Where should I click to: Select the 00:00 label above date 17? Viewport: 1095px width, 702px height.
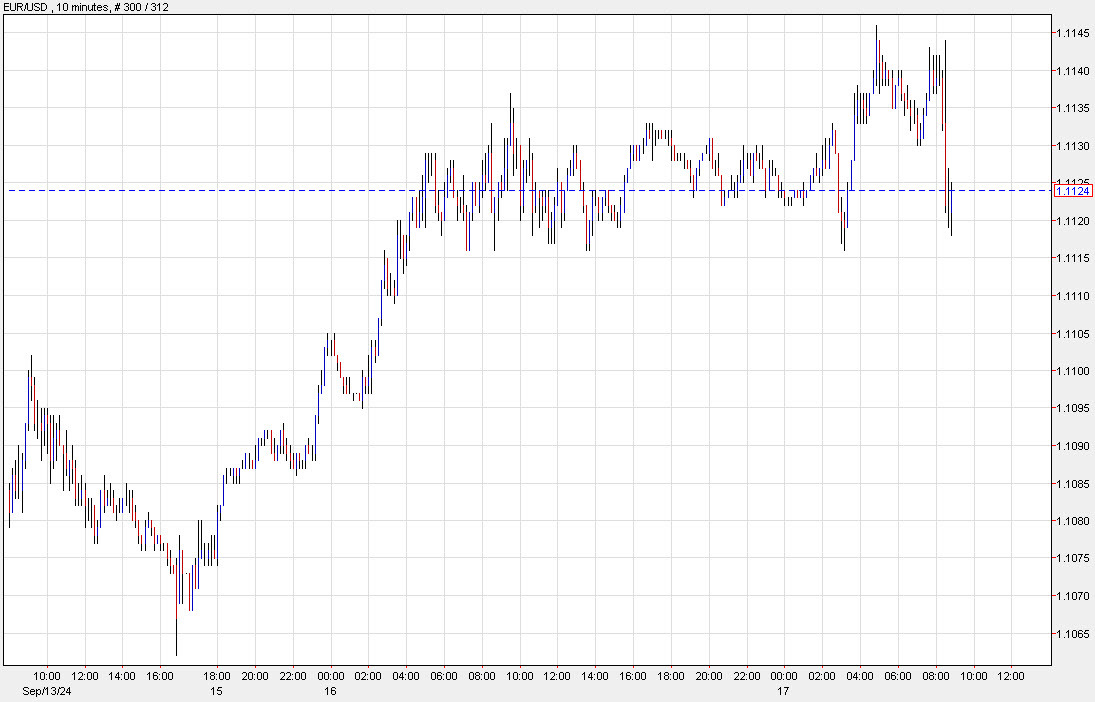(x=784, y=676)
